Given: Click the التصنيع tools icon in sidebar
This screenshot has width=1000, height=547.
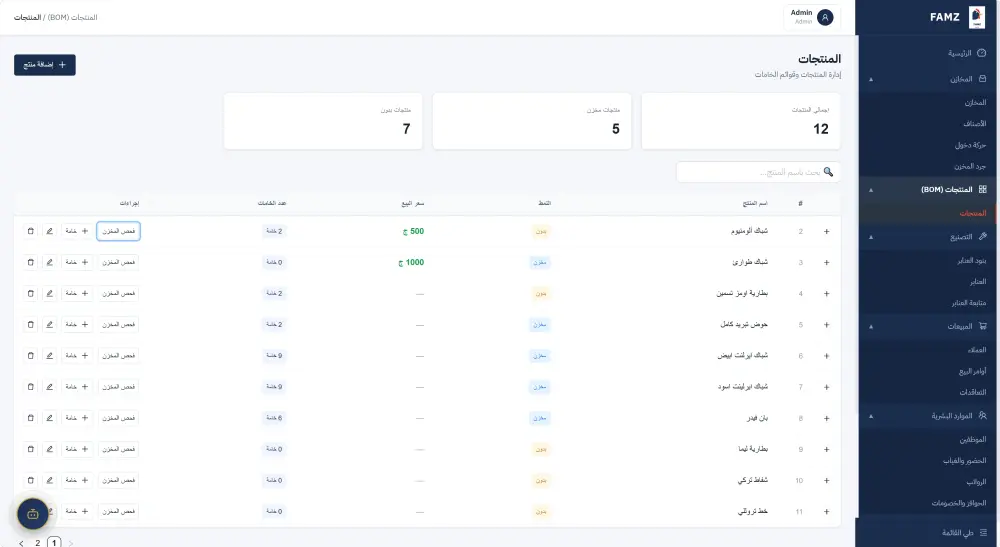Looking at the screenshot, I should coord(983,237).
